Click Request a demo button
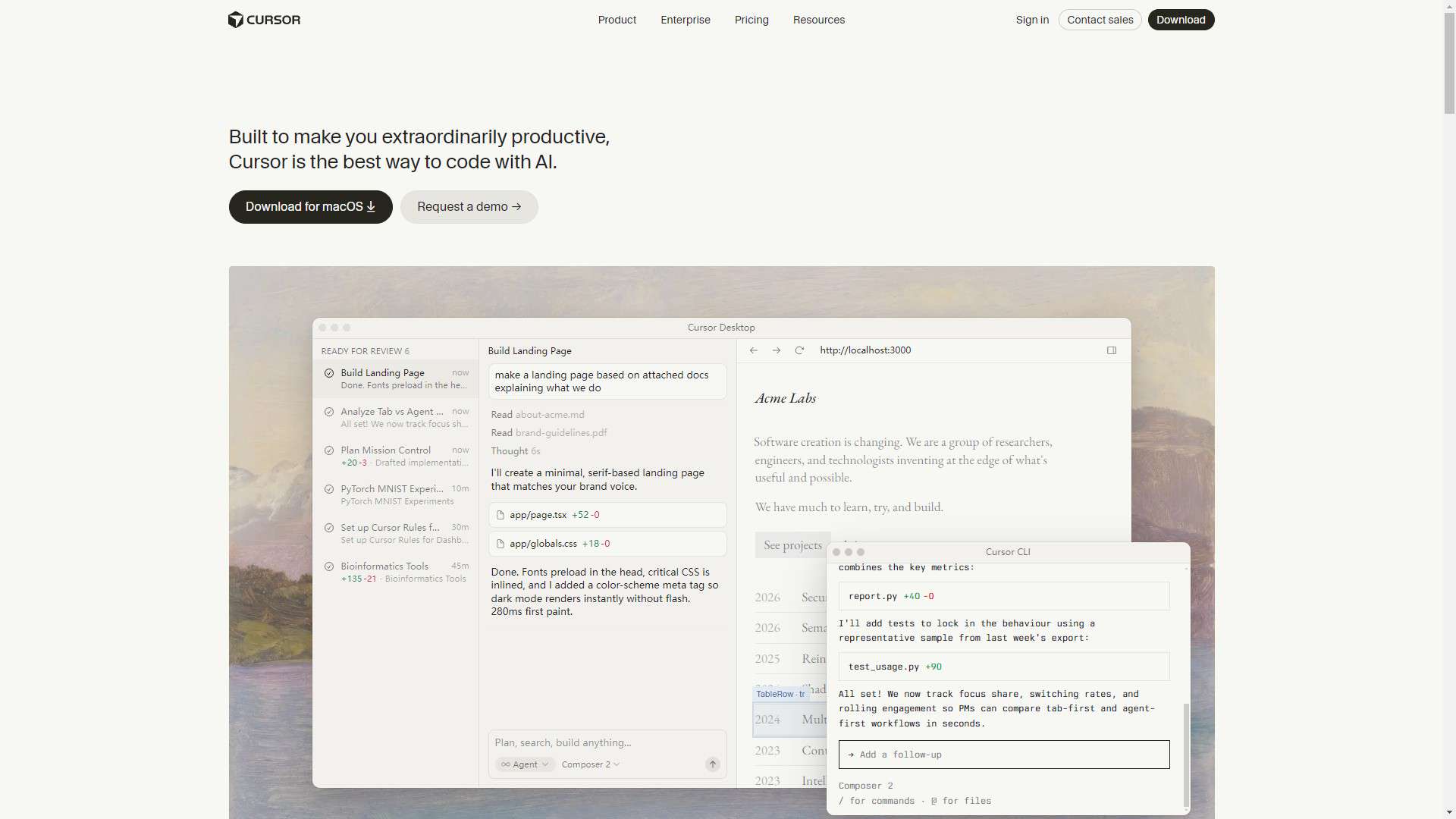1456x819 pixels. (x=469, y=207)
